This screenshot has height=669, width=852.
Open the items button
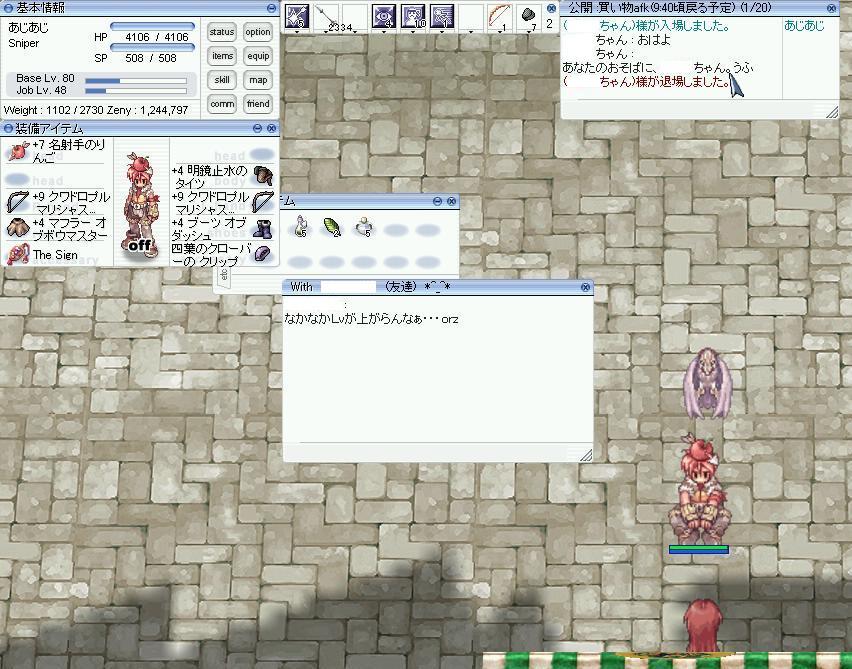[x=222, y=56]
